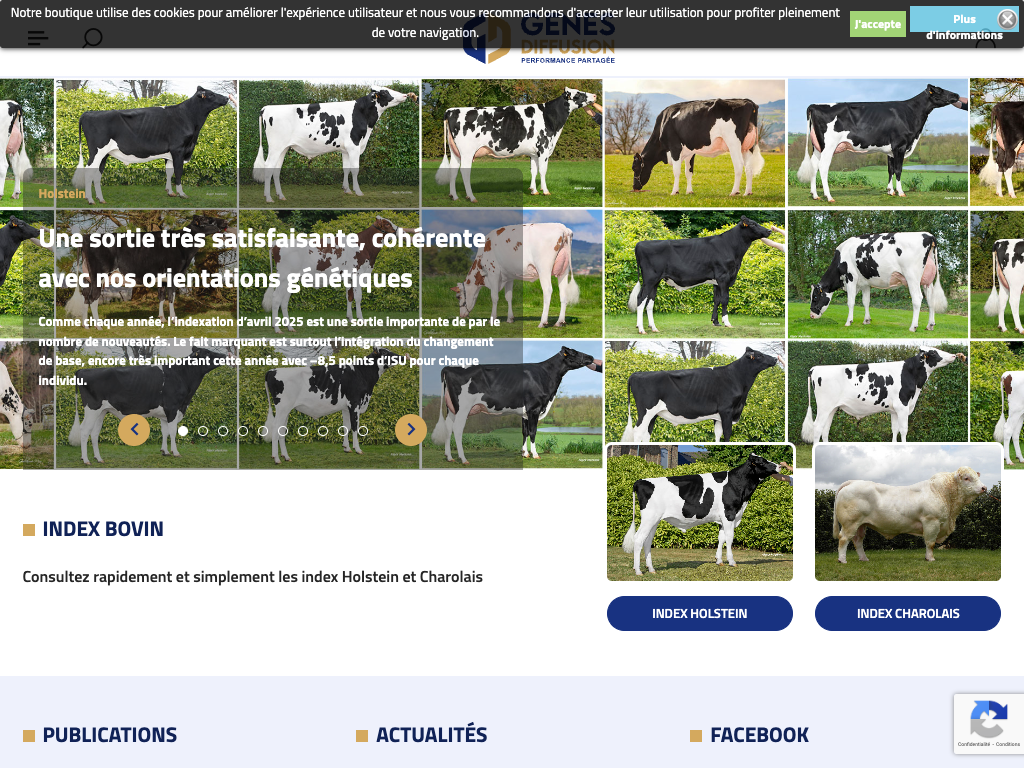Click the Gènes Diffusion logo

[x=539, y=39]
